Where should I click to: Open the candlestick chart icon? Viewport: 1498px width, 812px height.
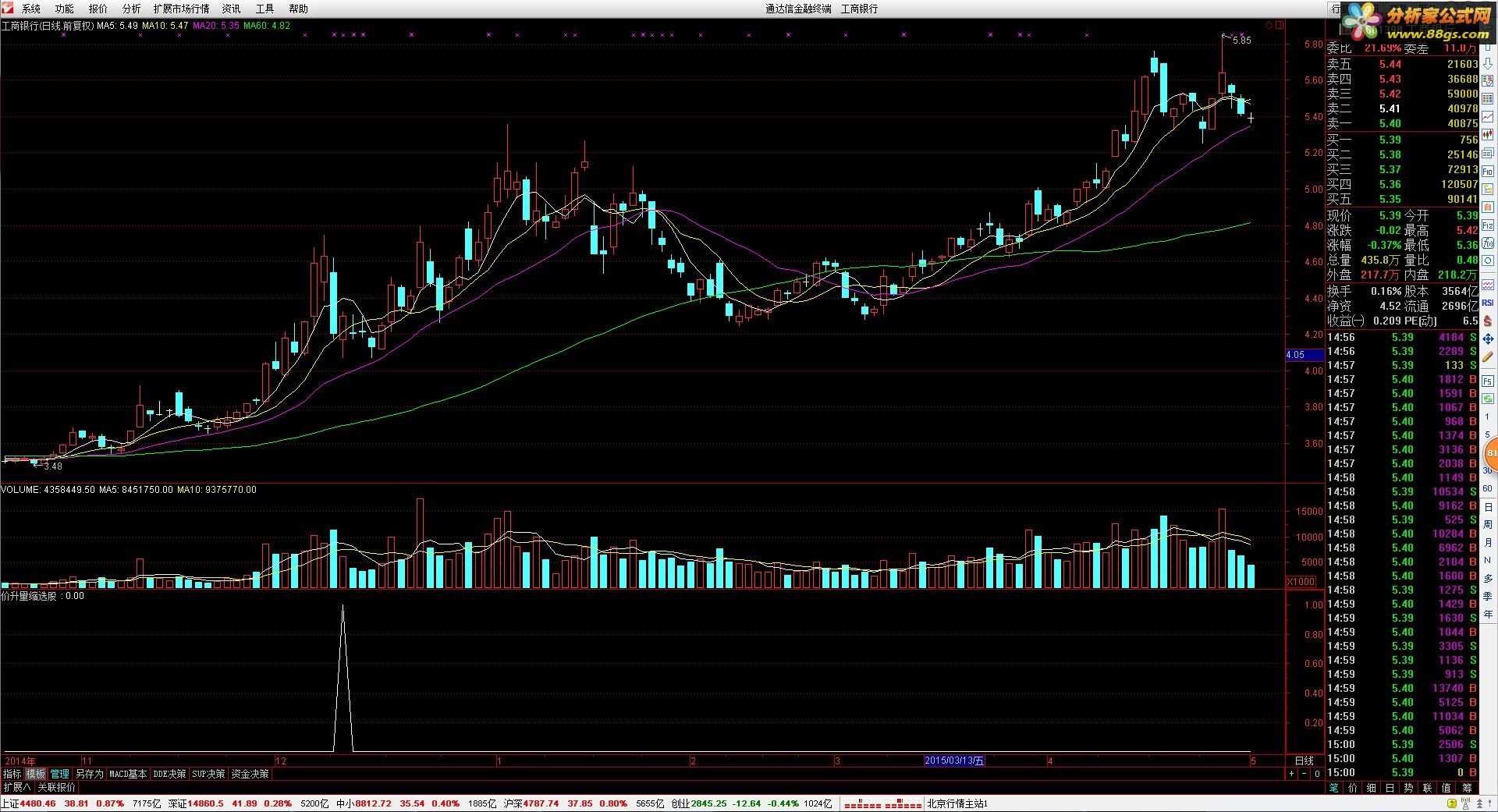(1488, 134)
